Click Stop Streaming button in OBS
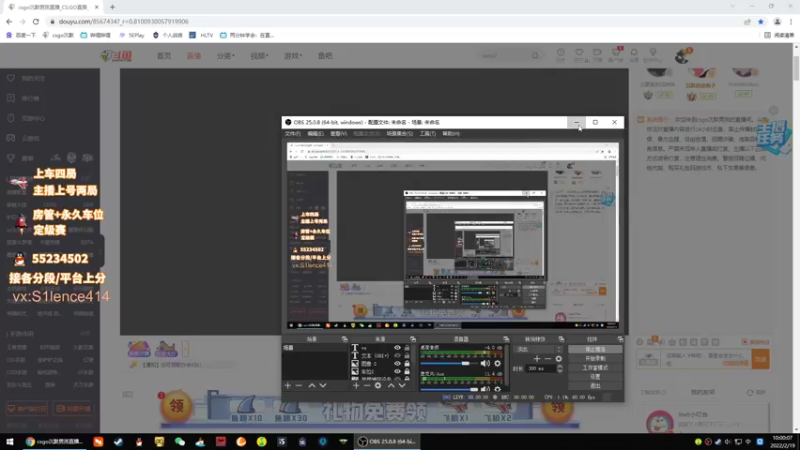The image size is (800, 450). pos(595,349)
